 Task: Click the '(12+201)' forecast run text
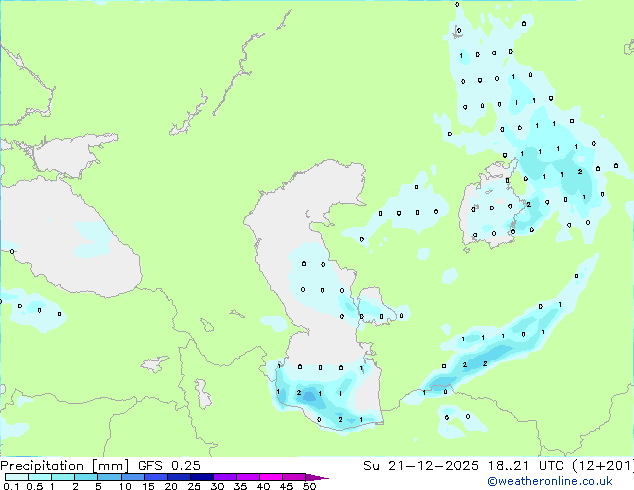(603, 466)
